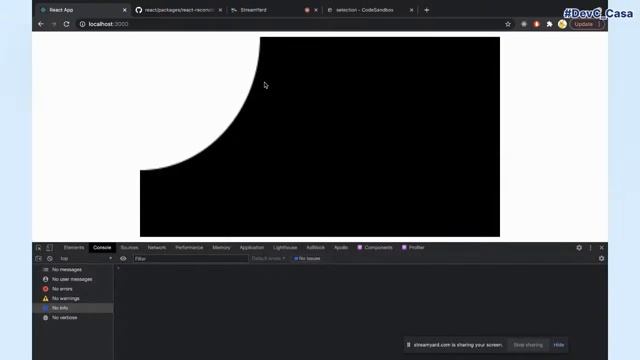Image resolution: width=640 pixels, height=360 pixels.
Task: Open the Performance panel tab
Action: pos(189,248)
